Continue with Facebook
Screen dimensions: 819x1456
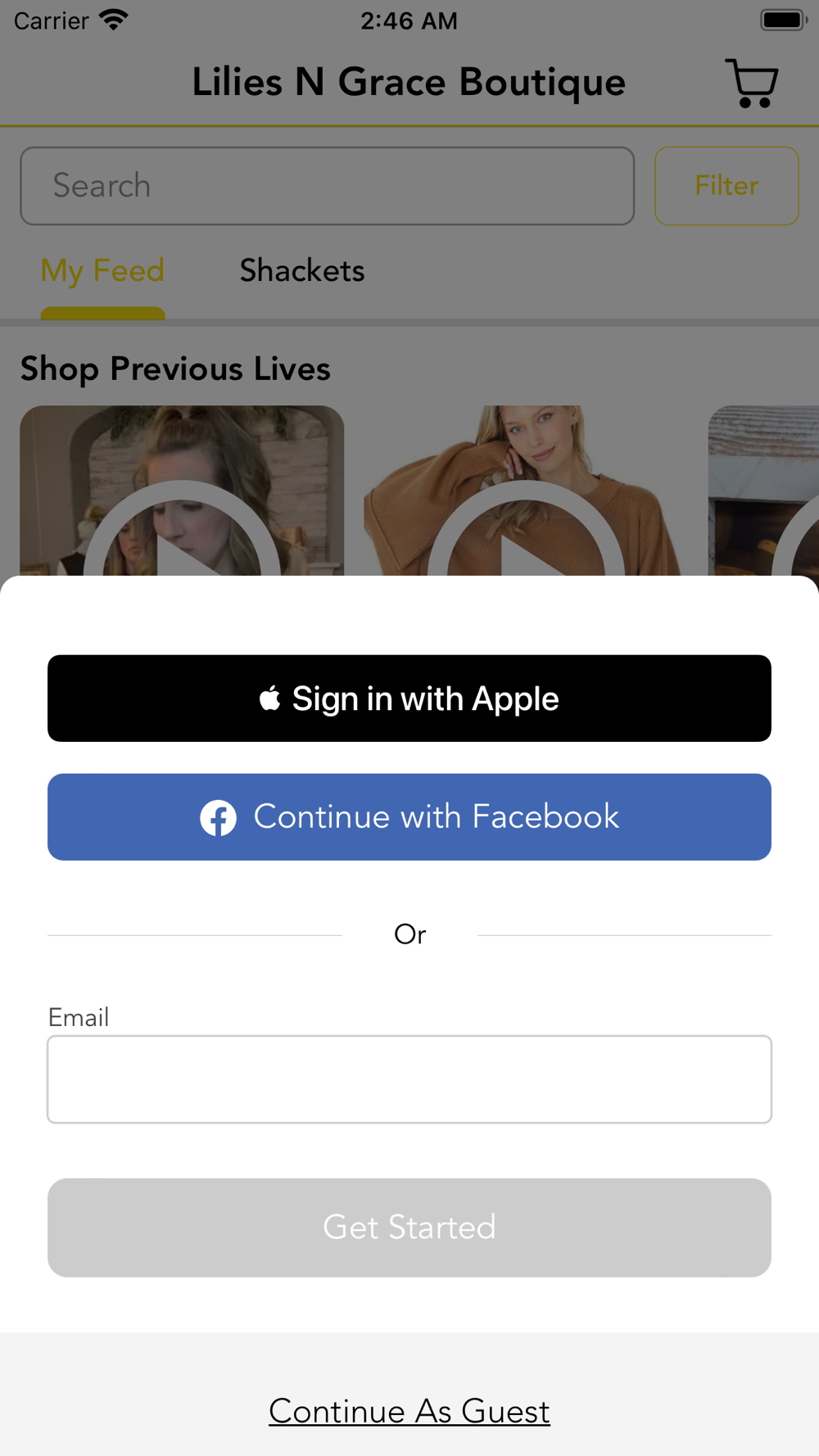(x=409, y=817)
